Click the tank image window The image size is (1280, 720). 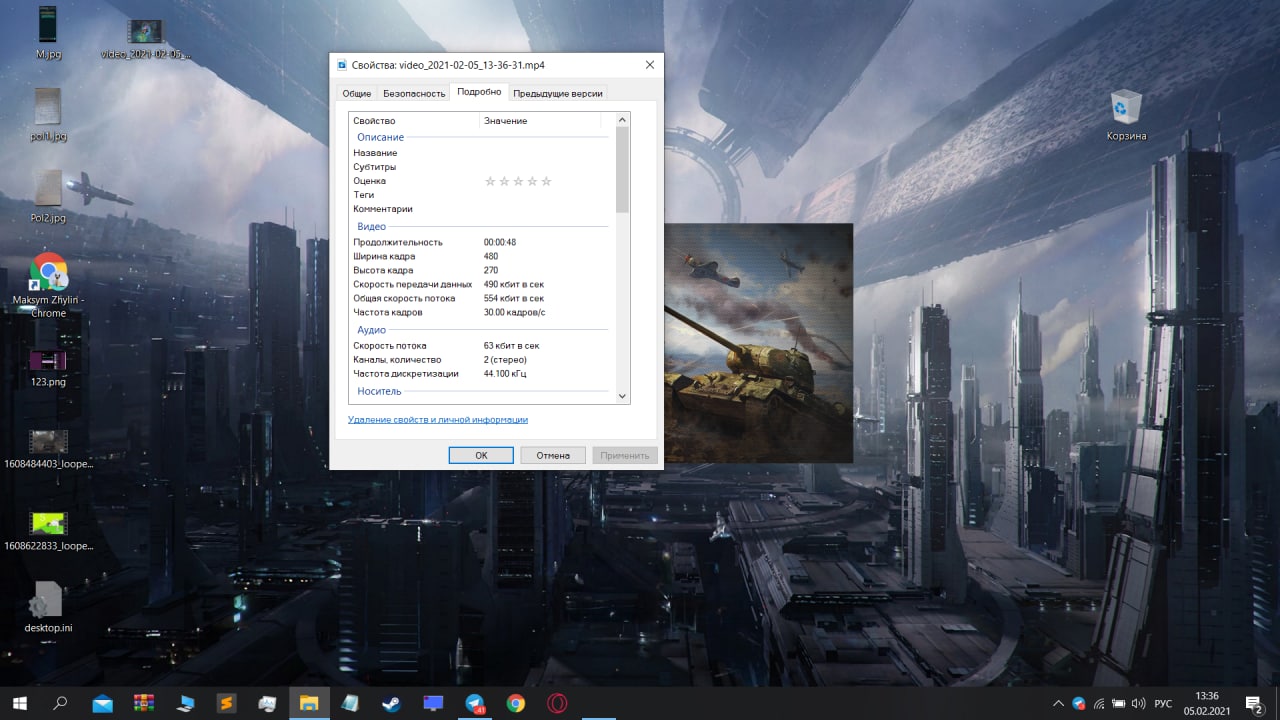click(758, 343)
